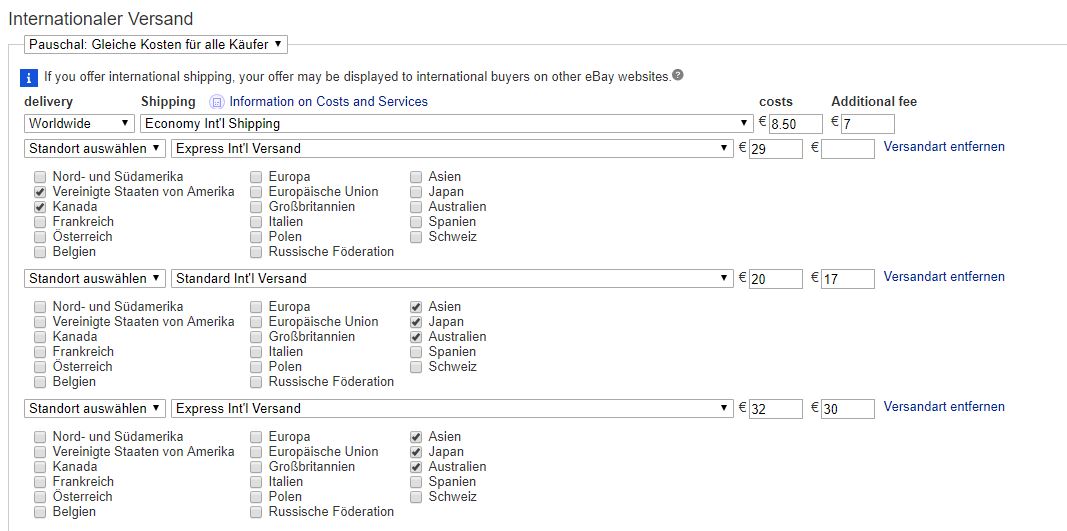Screen dimensions: 1067x531
Task: Click the gray help question mark icon
Action: 678,75
